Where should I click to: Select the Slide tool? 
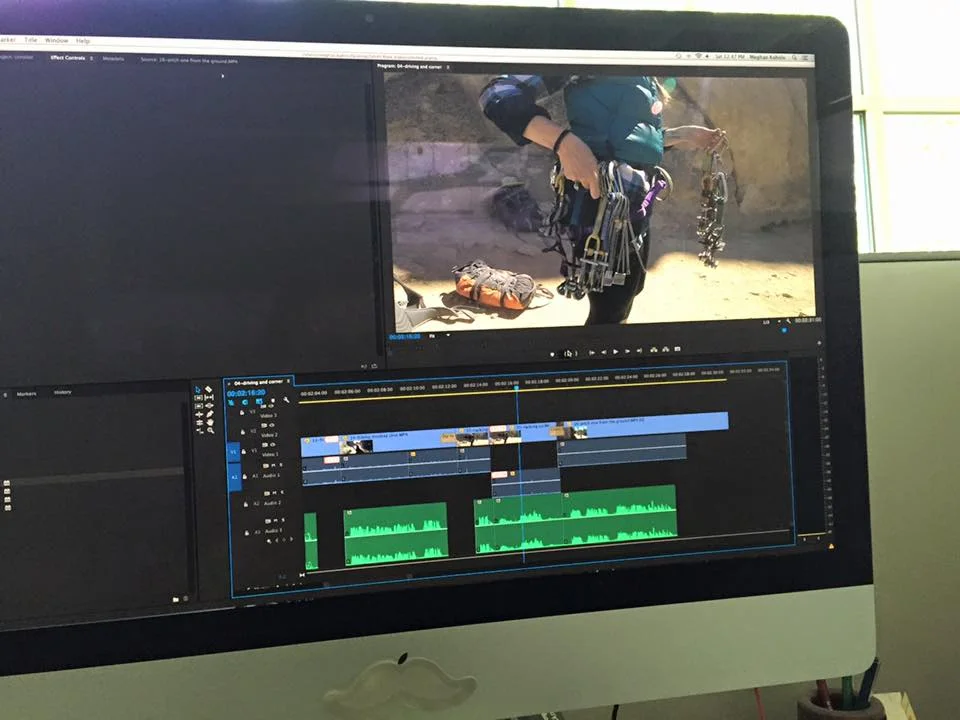209,406
